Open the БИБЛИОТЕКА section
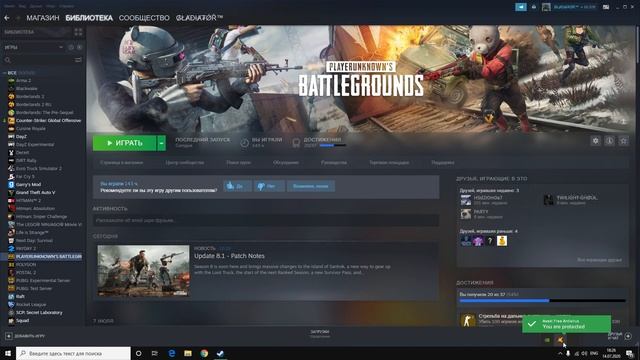640x360 pixels. [89, 18]
